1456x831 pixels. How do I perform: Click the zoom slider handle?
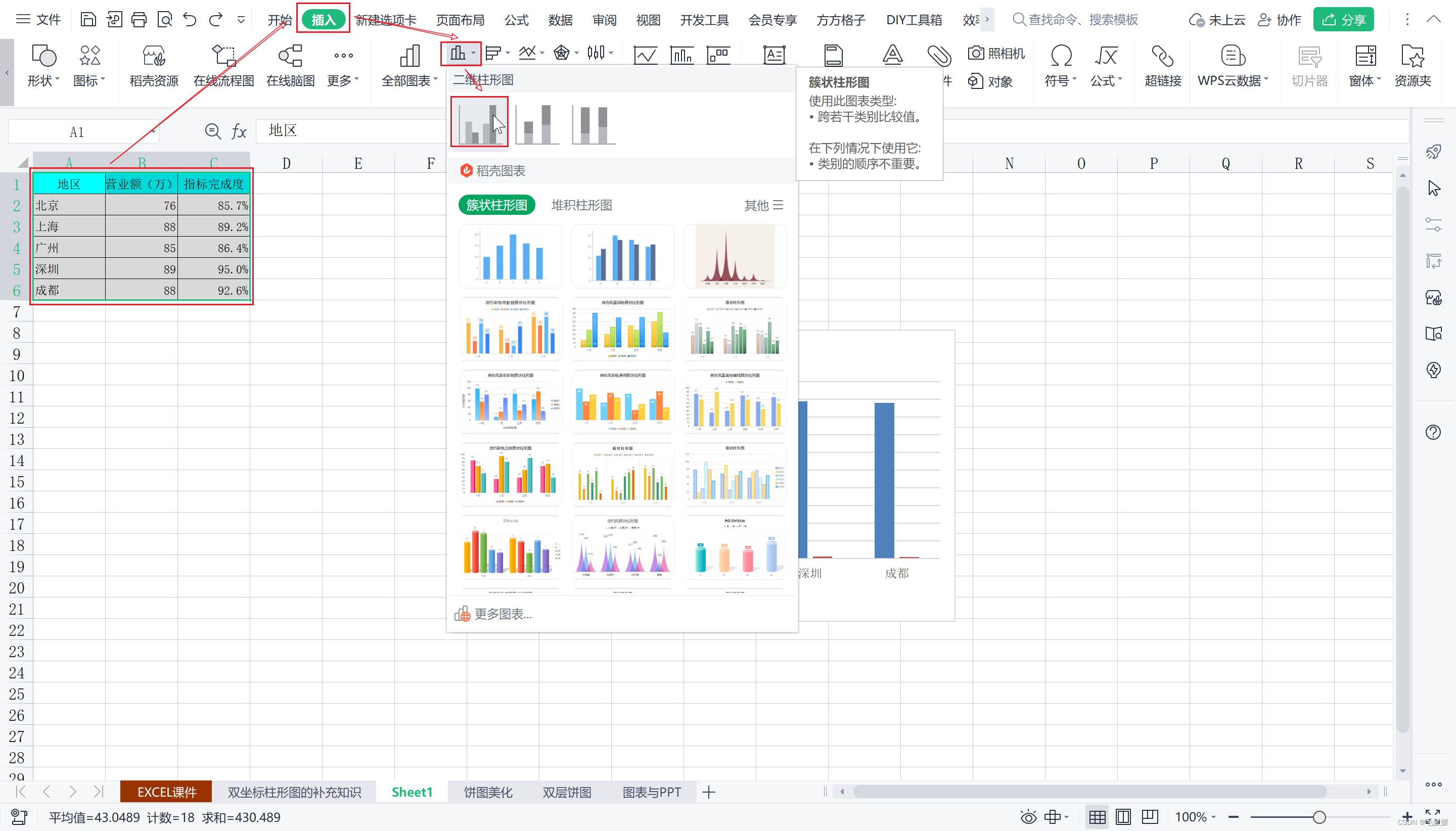[x=1319, y=817]
